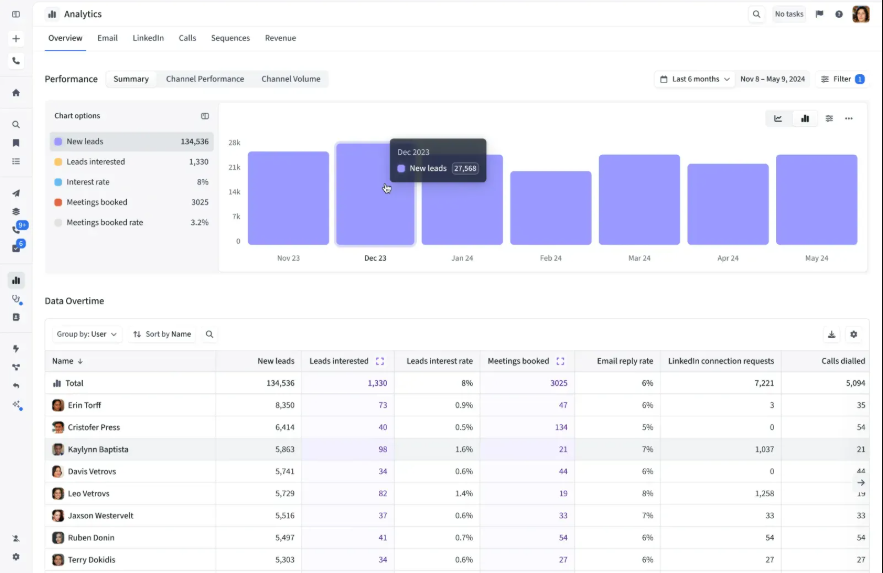This screenshot has height=573, width=883.
Task: Open the Last 6 months dropdown
Action: (695, 79)
